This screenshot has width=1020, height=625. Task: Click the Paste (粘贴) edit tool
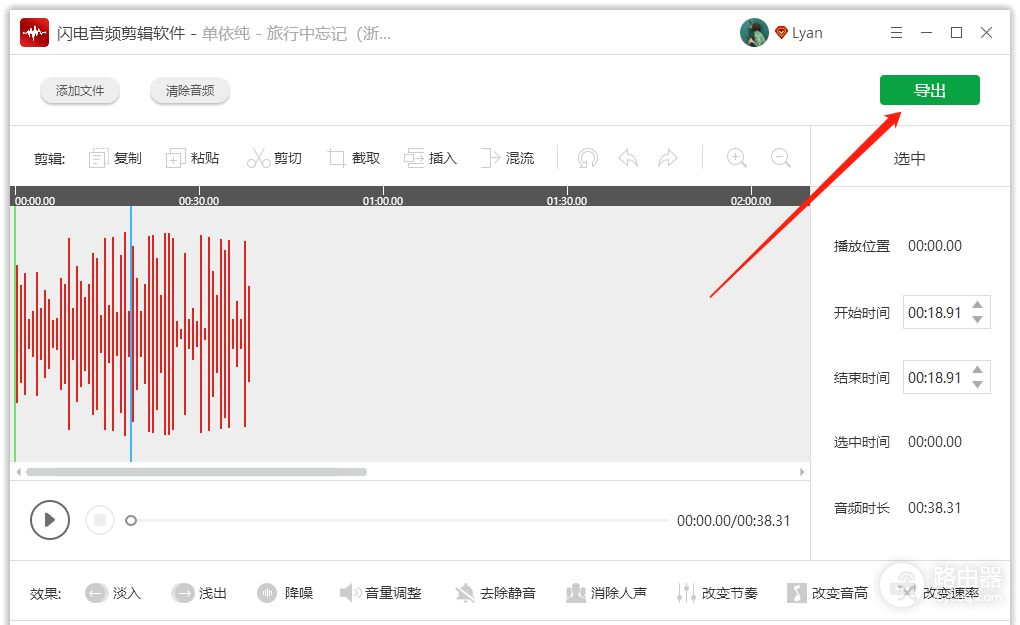point(193,158)
